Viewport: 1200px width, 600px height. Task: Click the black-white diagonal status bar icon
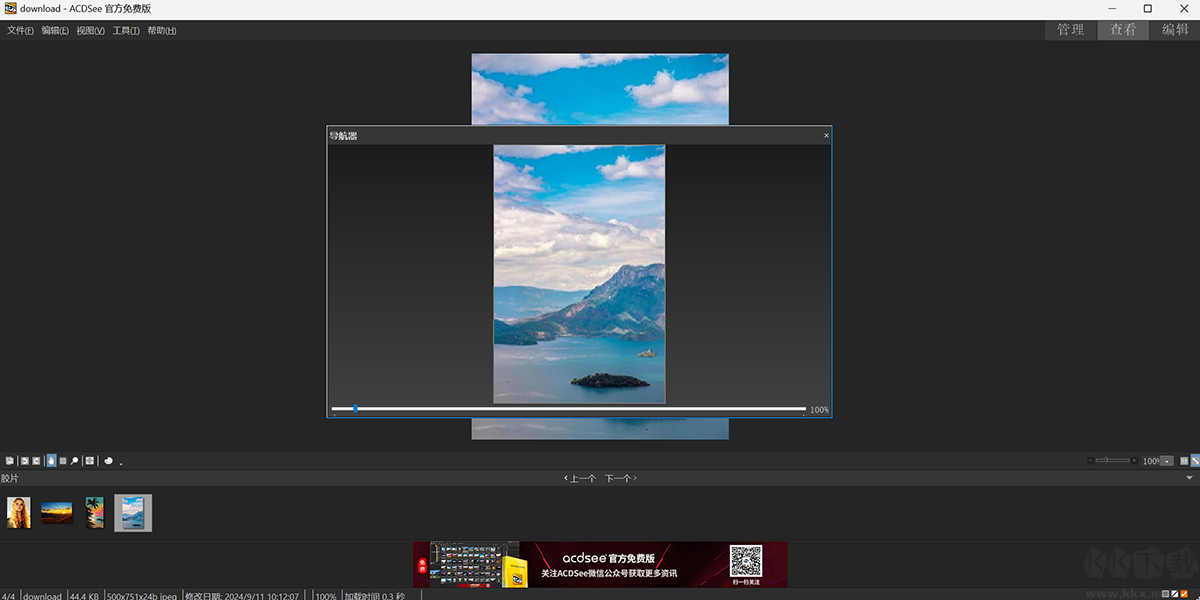[1175, 595]
